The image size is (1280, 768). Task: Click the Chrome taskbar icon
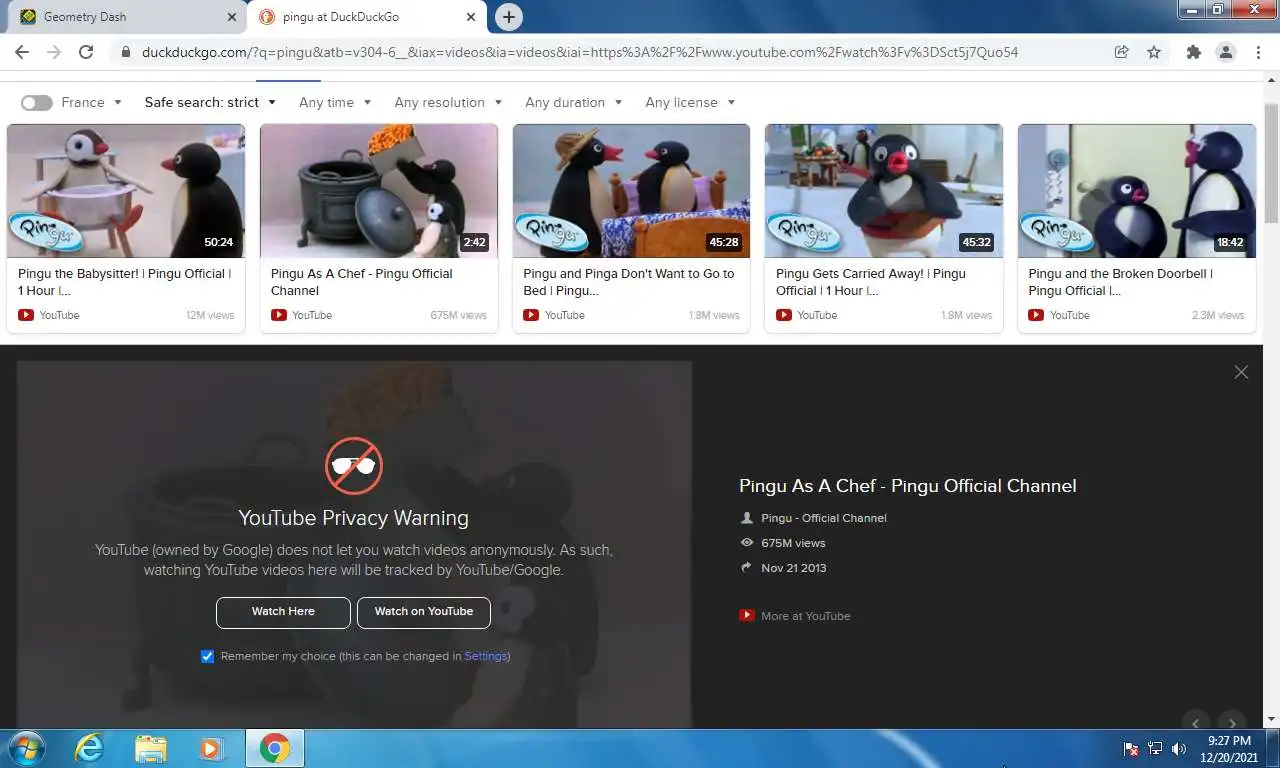[x=275, y=748]
